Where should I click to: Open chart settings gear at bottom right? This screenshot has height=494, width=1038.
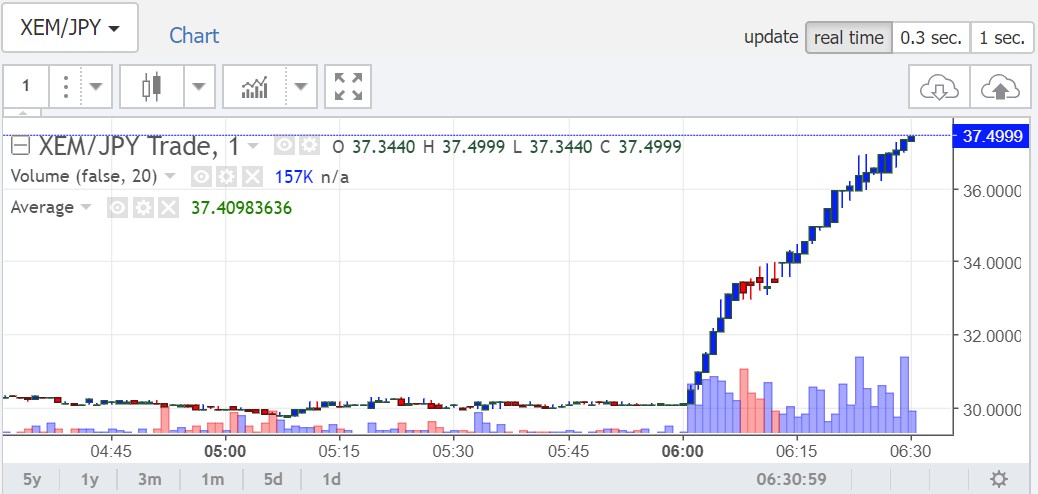point(999,479)
